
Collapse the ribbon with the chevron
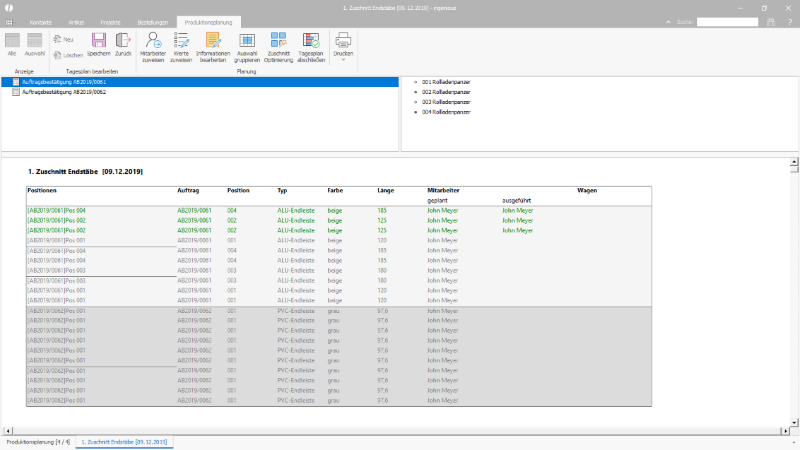(668, 22)
